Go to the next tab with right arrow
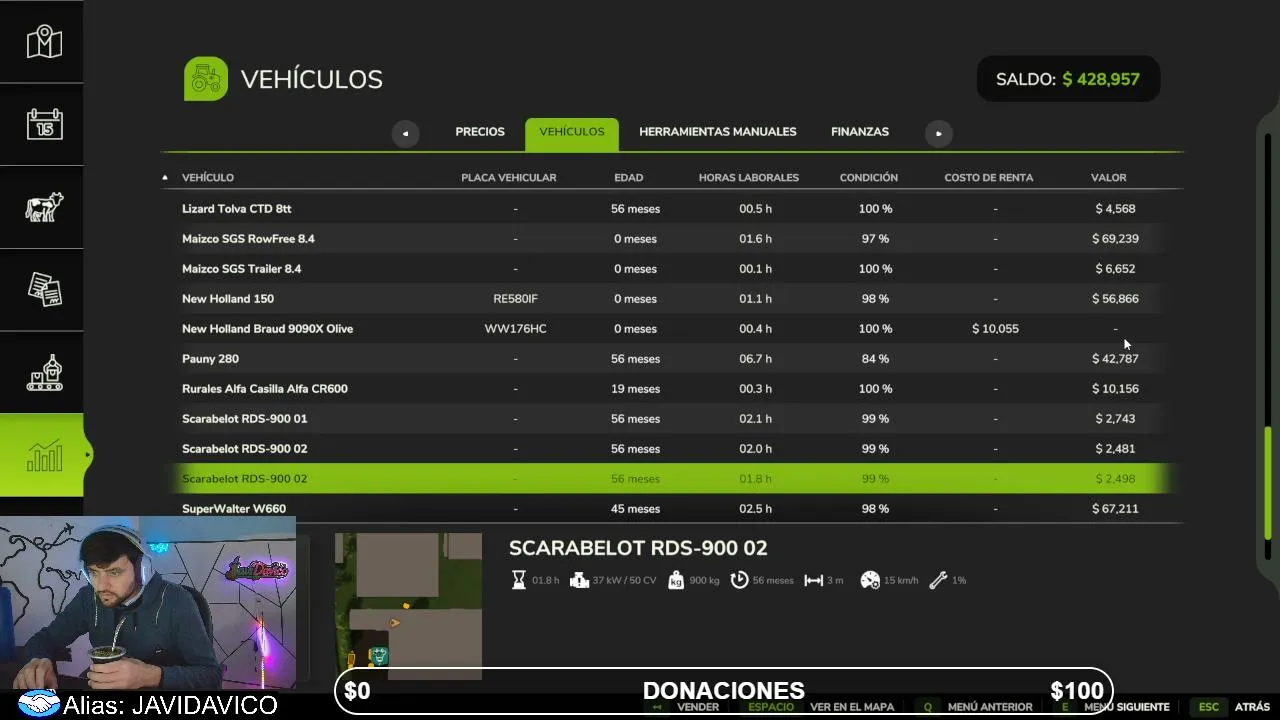Viewport: 1280px width, 720px height. point(938,133)
